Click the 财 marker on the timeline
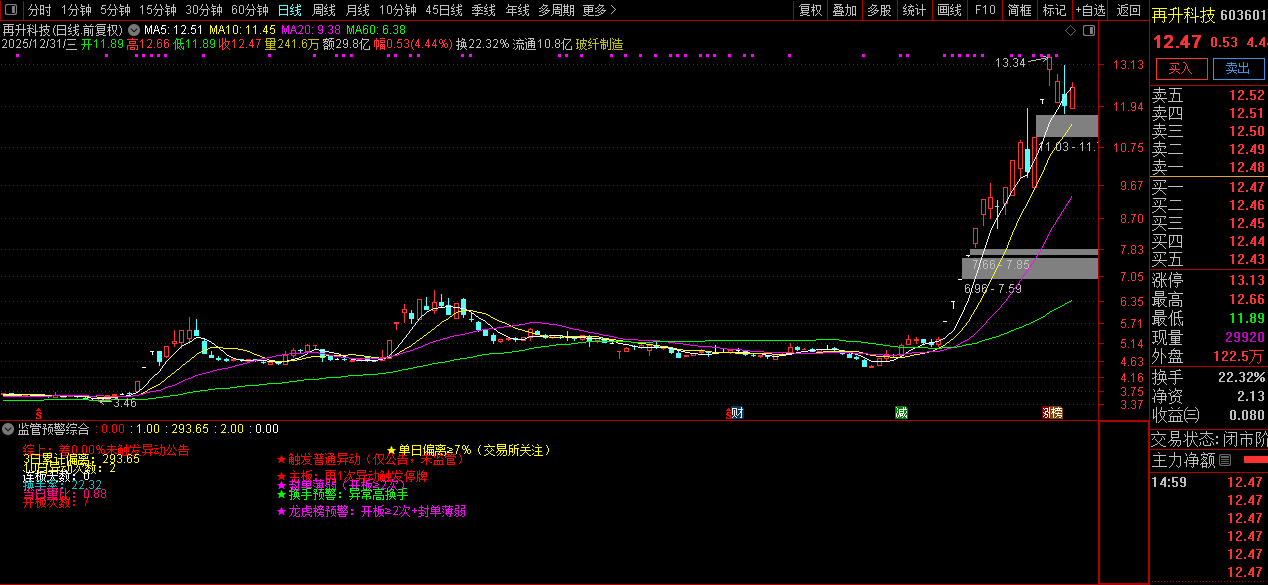 point(736,413)
